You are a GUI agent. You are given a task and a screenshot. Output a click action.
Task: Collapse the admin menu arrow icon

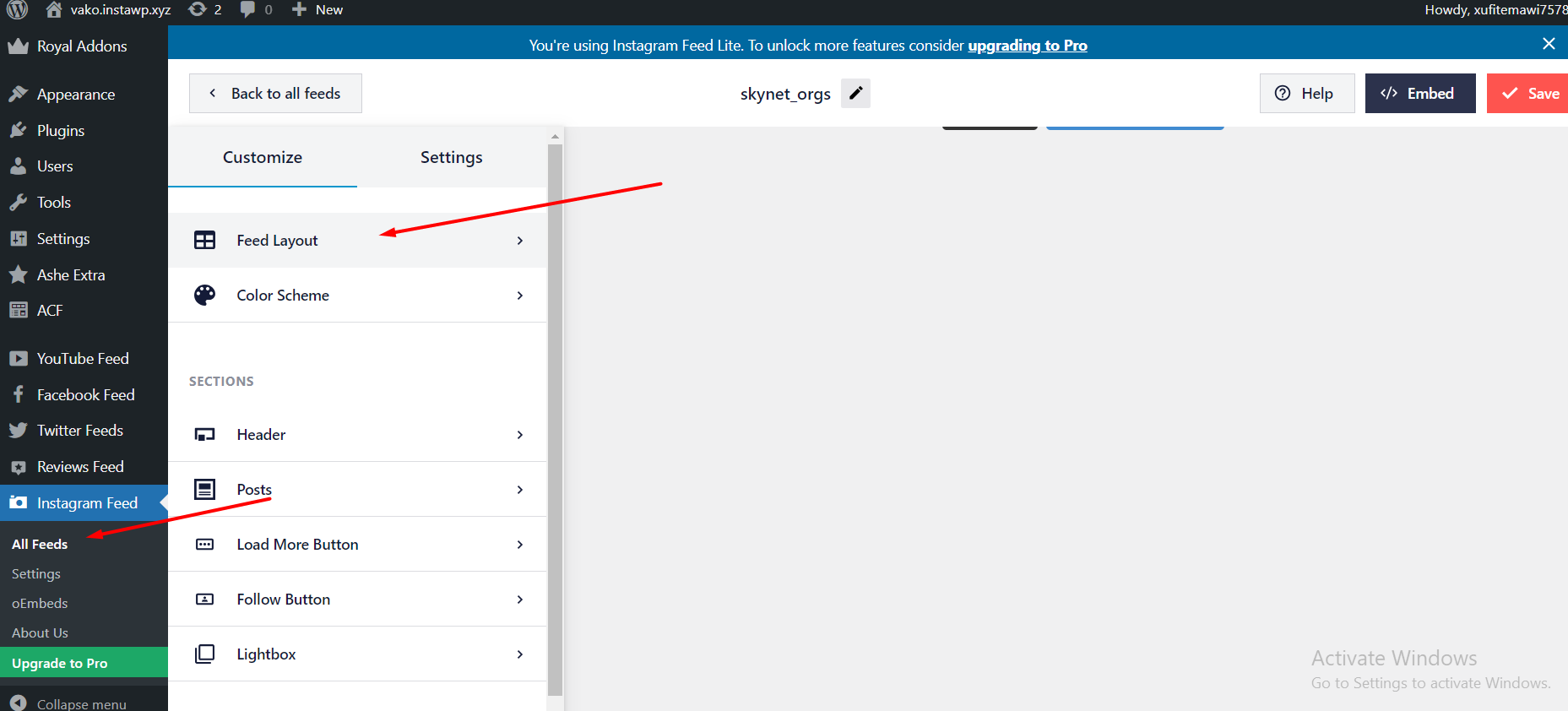[x=18, y=703]
